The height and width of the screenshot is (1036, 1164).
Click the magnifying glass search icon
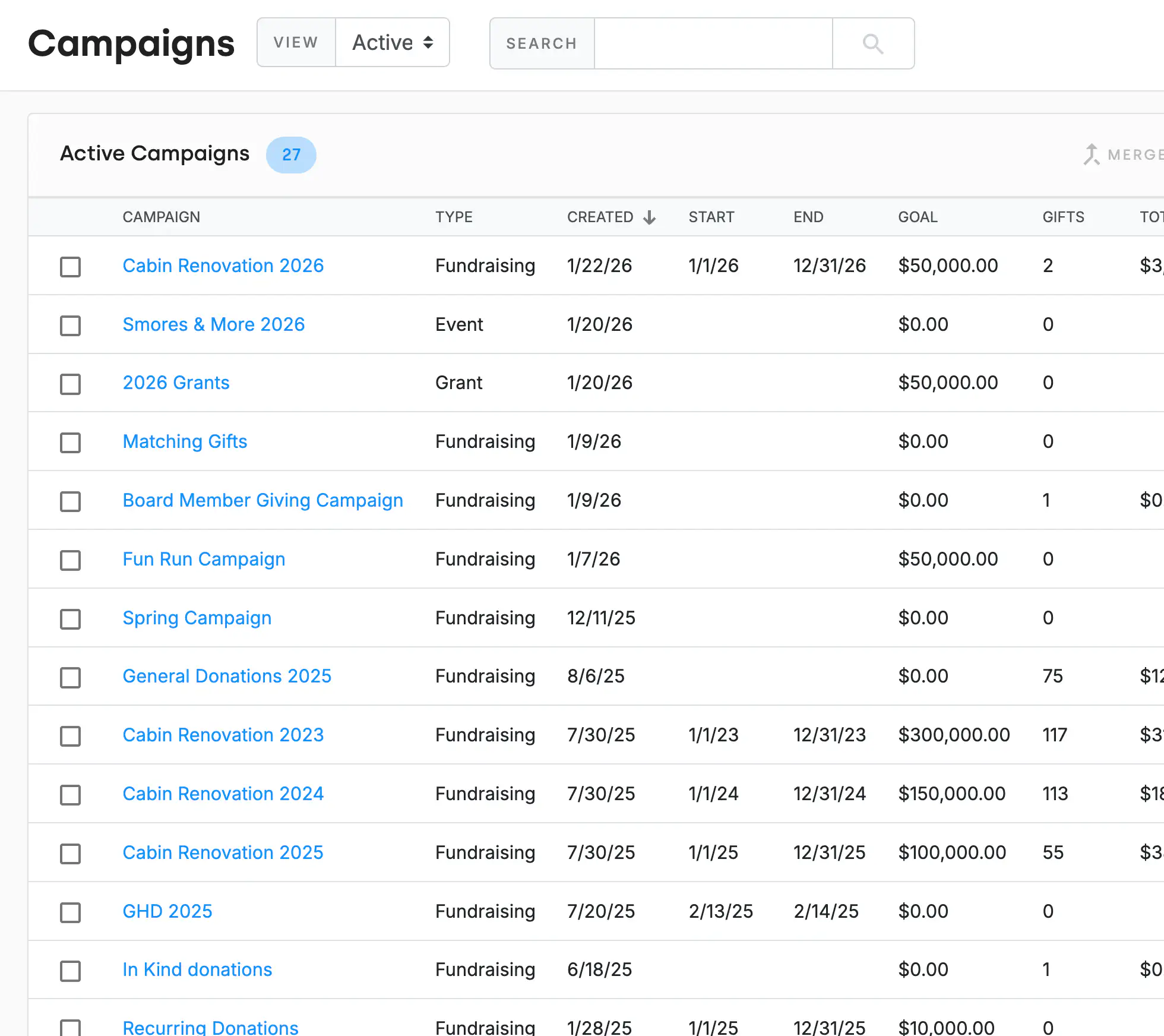click(x=873, y=43)
